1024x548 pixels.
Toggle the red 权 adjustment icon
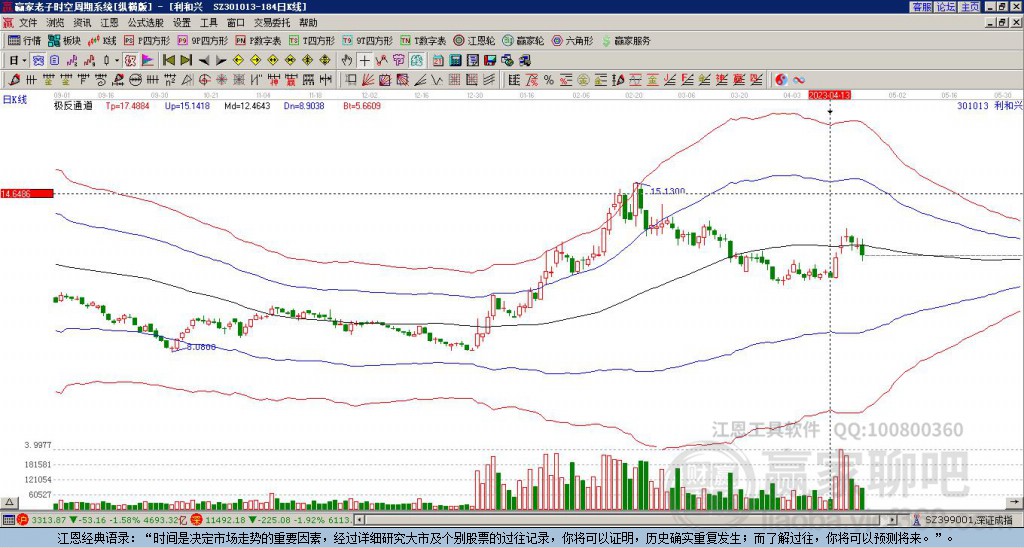(x=130, y=61)
